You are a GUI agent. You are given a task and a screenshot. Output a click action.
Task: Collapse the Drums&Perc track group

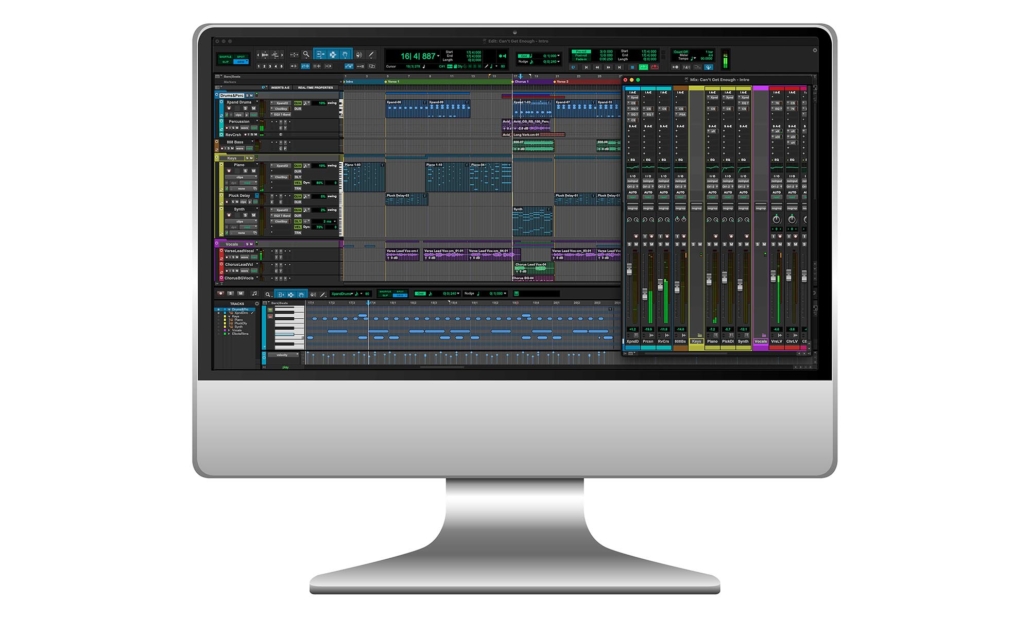click(217, 95)
